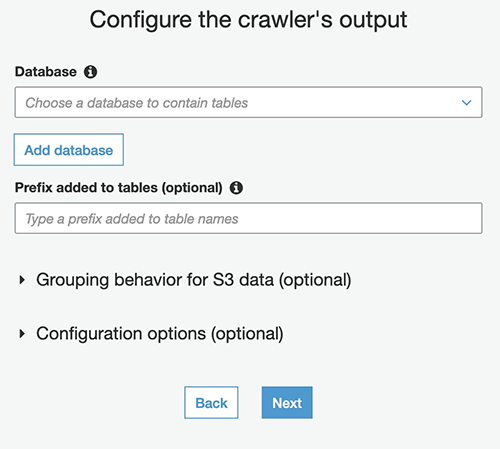Toggle the arrow left of Grouping behavior
The height and width of the screenshot is (449, 500).
(x=22, y=280)
